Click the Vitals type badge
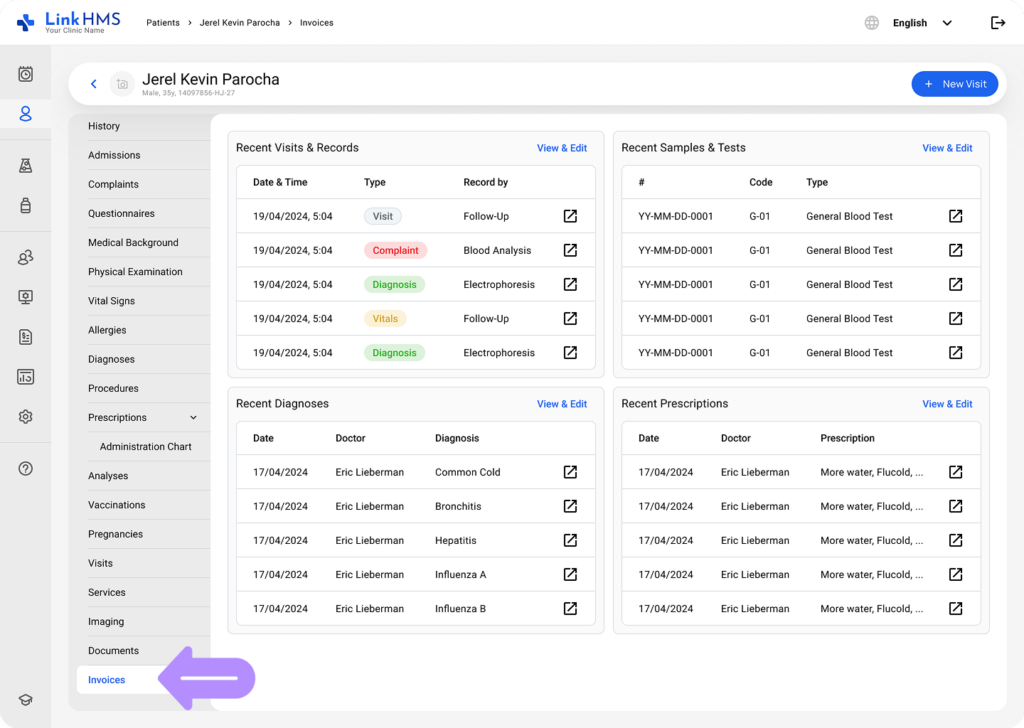Image resolution: width=1024 pixels, height=728 pixels. [385, 319]
